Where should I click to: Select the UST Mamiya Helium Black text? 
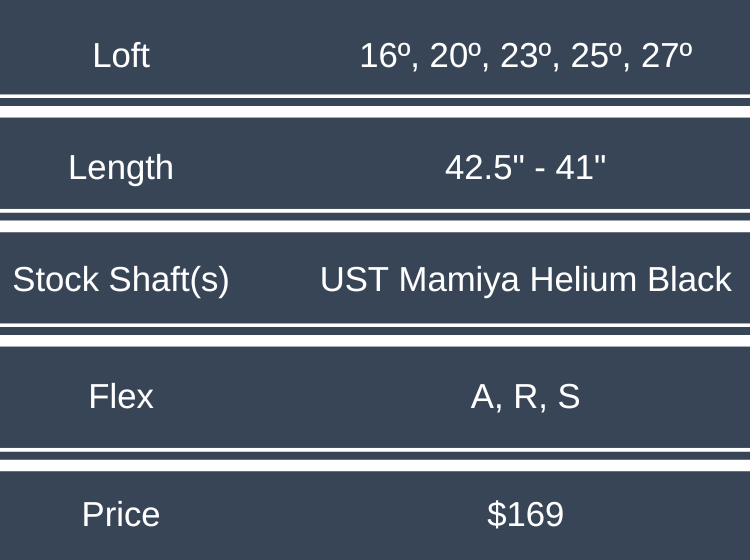(525, 280)
